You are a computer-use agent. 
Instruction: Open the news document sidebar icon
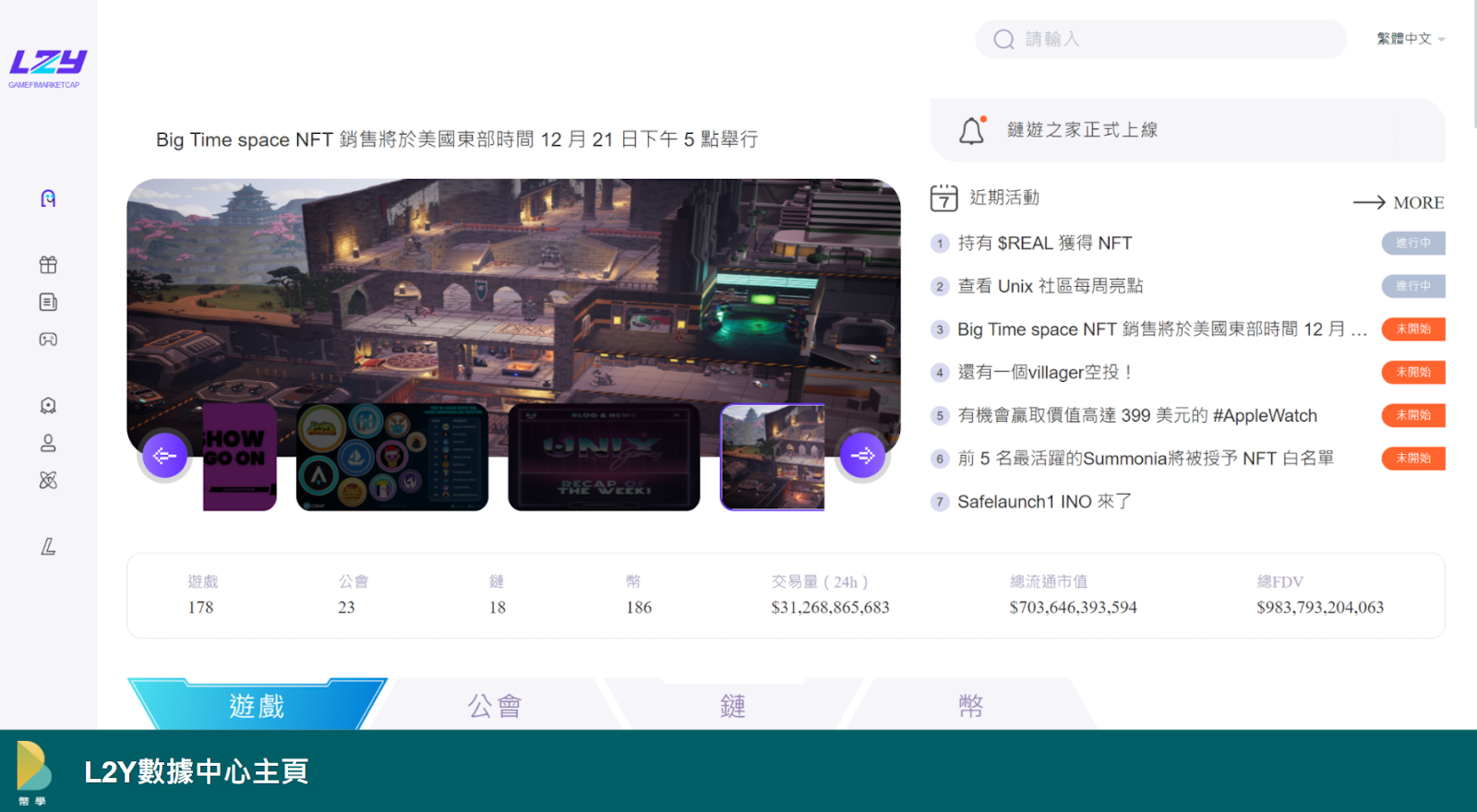[x=48, y=302]
